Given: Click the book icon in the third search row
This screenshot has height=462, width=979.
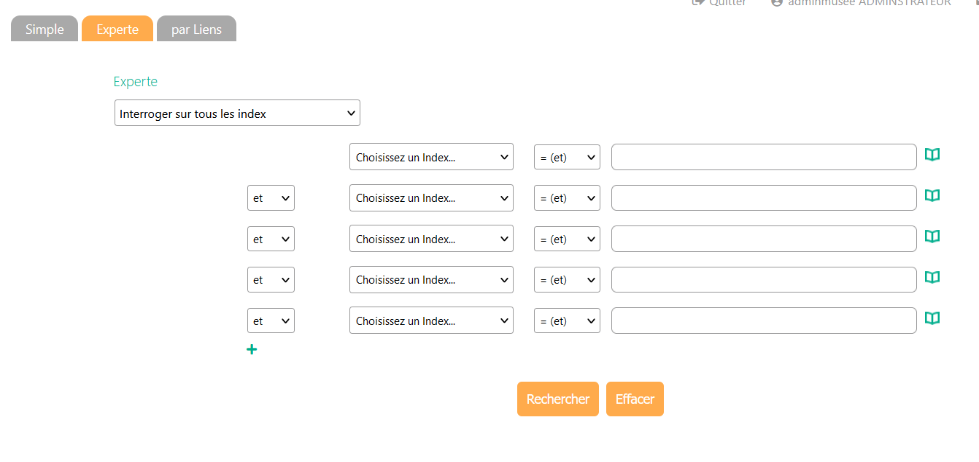Looking at the screenshot, I should point(932,237).
